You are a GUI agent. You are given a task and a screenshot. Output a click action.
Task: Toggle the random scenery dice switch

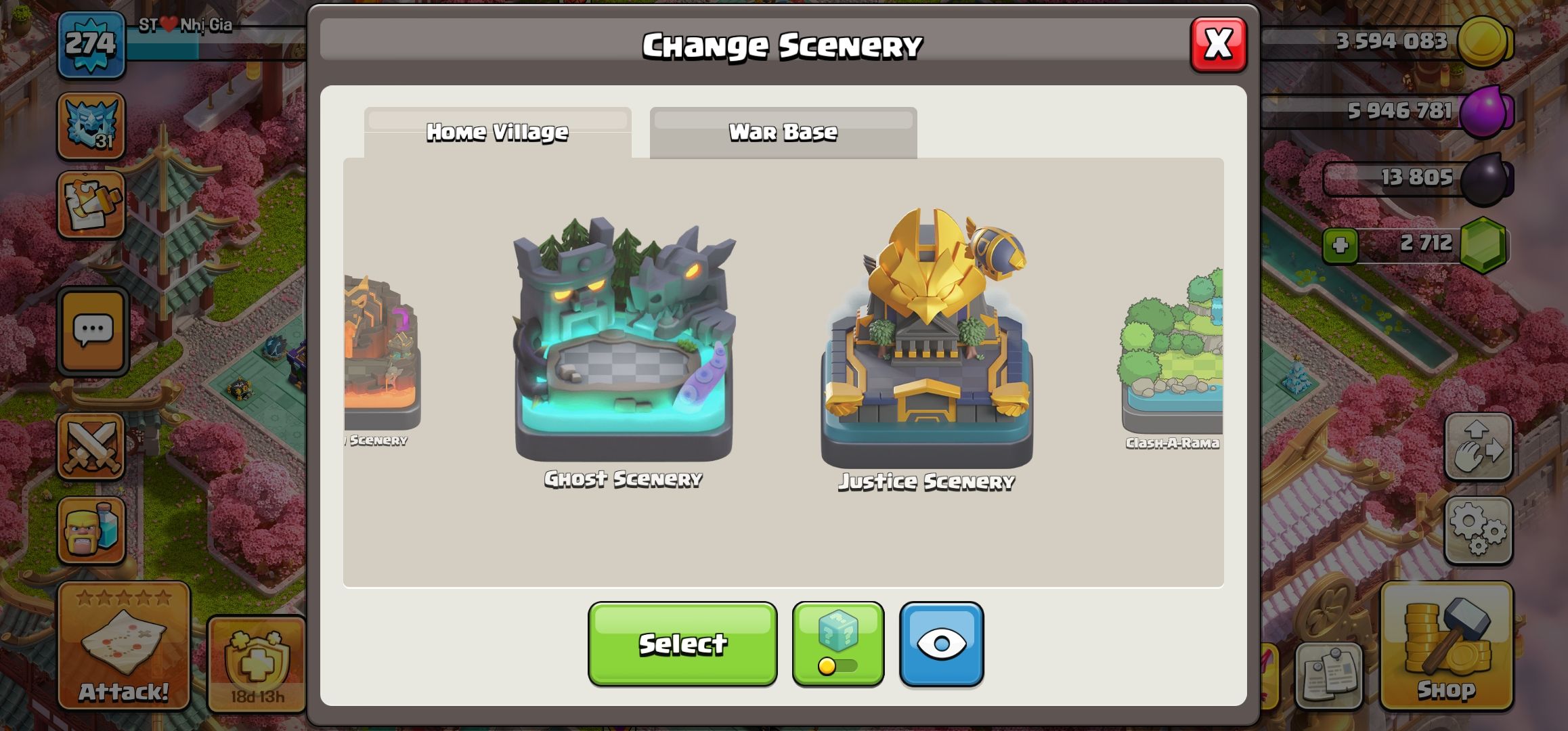point(838,644)
